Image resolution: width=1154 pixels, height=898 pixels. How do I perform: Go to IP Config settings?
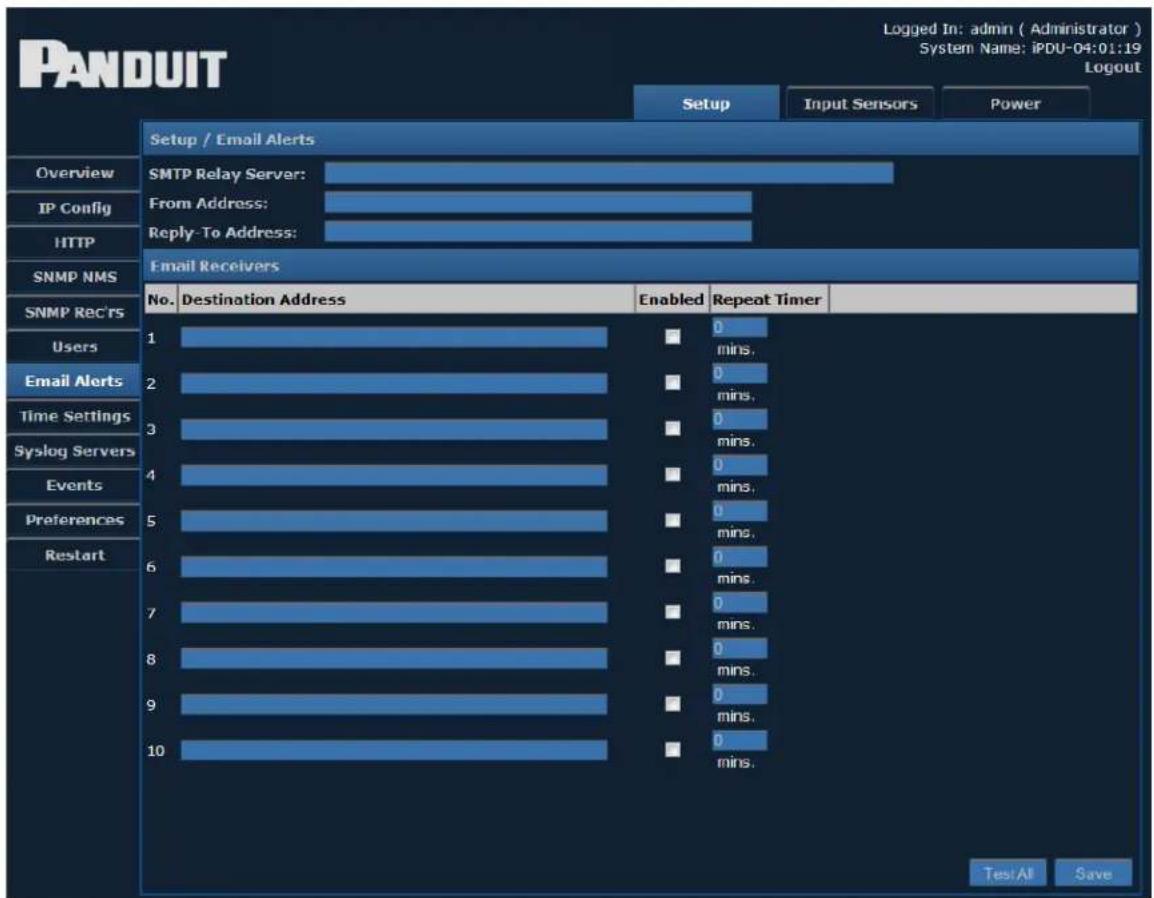[x=74, y=208]
